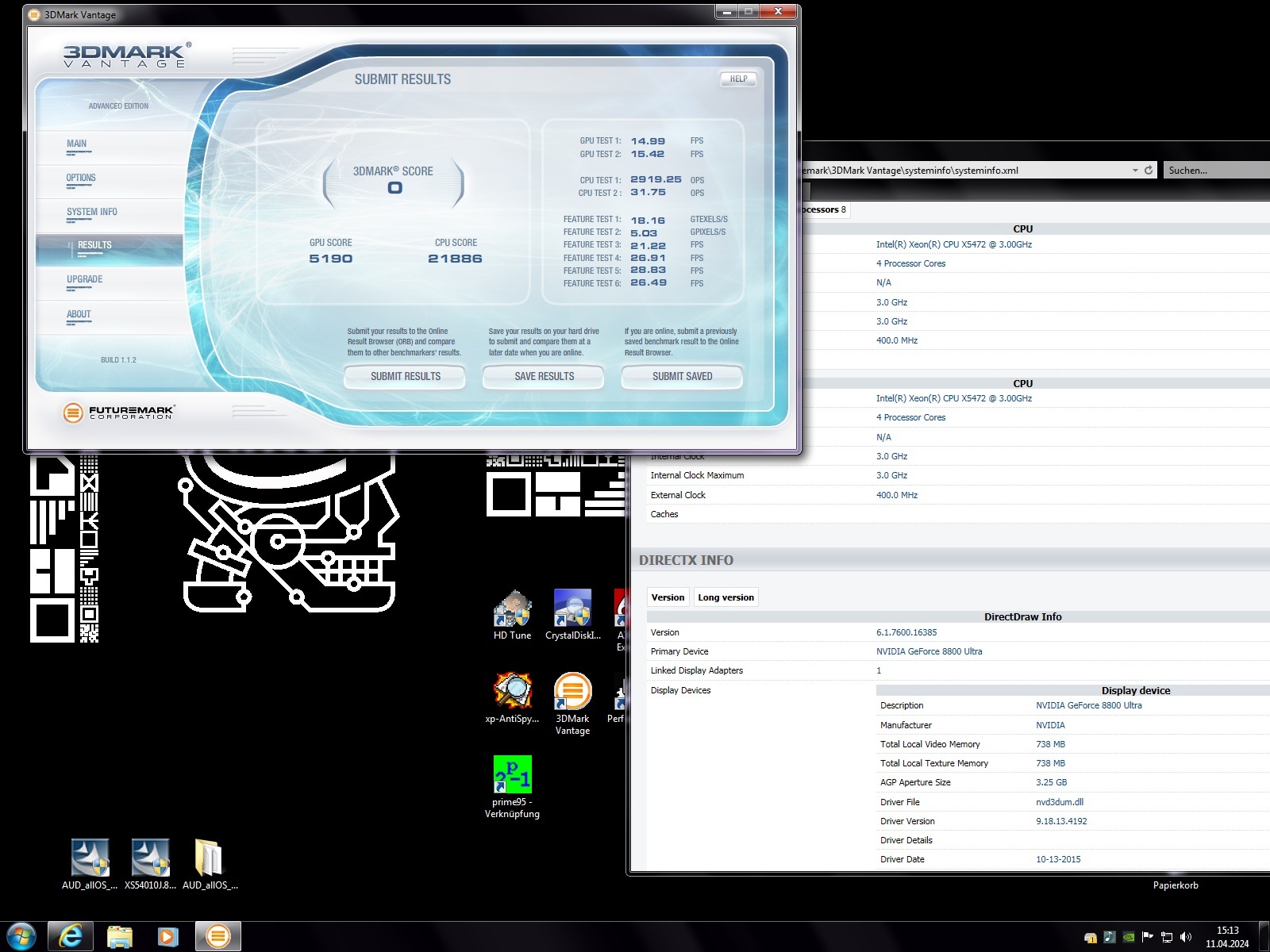
Task: Open the volume speaker tray icon
Action: [x=1186, y=937]
